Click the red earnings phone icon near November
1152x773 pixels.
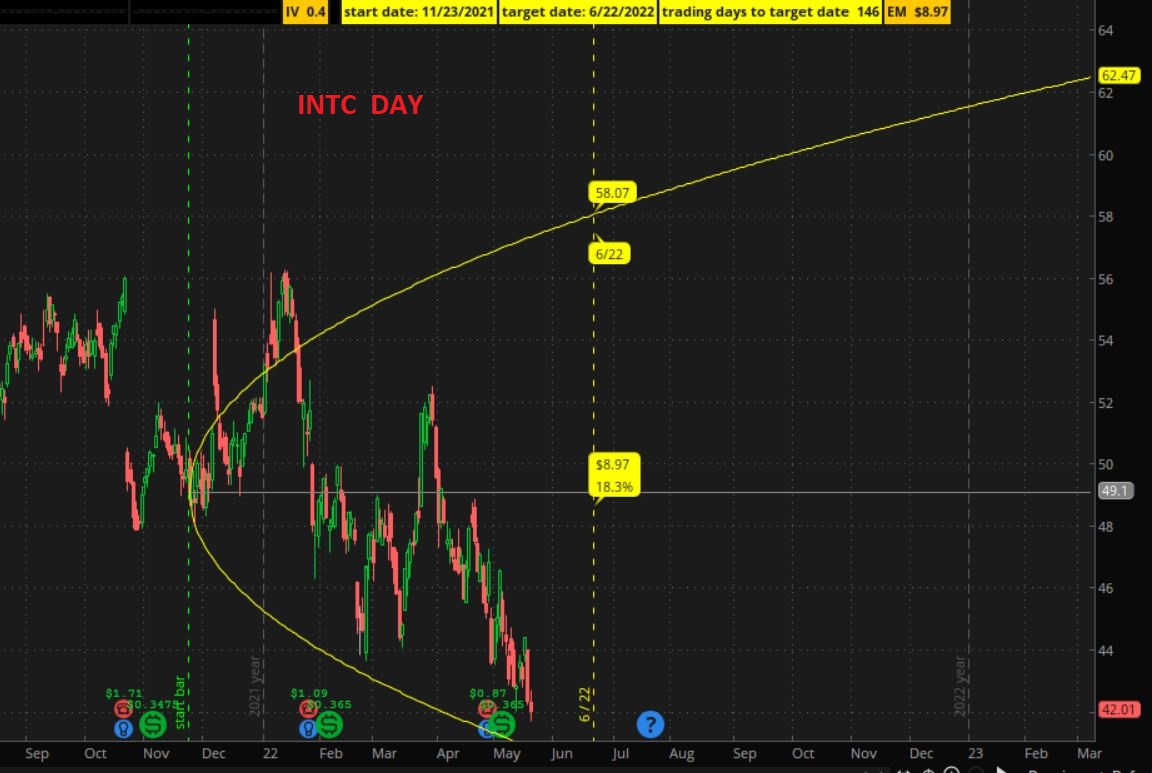pos(123,709)
